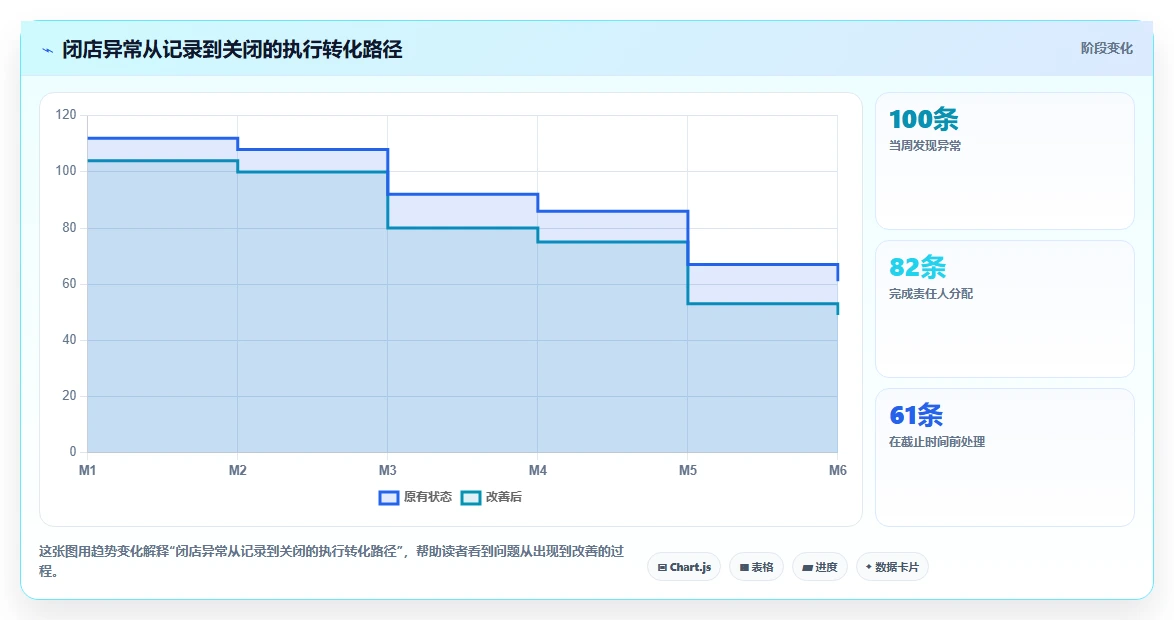Click the 数据卡片 tag
Screen dimensions: 1174x620
pos(892,567)
